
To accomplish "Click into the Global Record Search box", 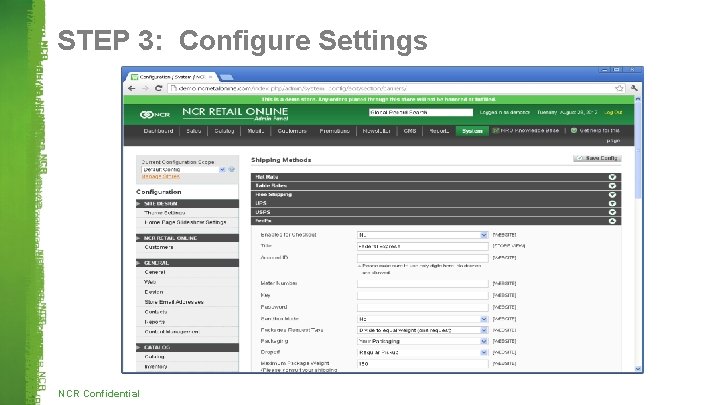I will click(421, 112).
